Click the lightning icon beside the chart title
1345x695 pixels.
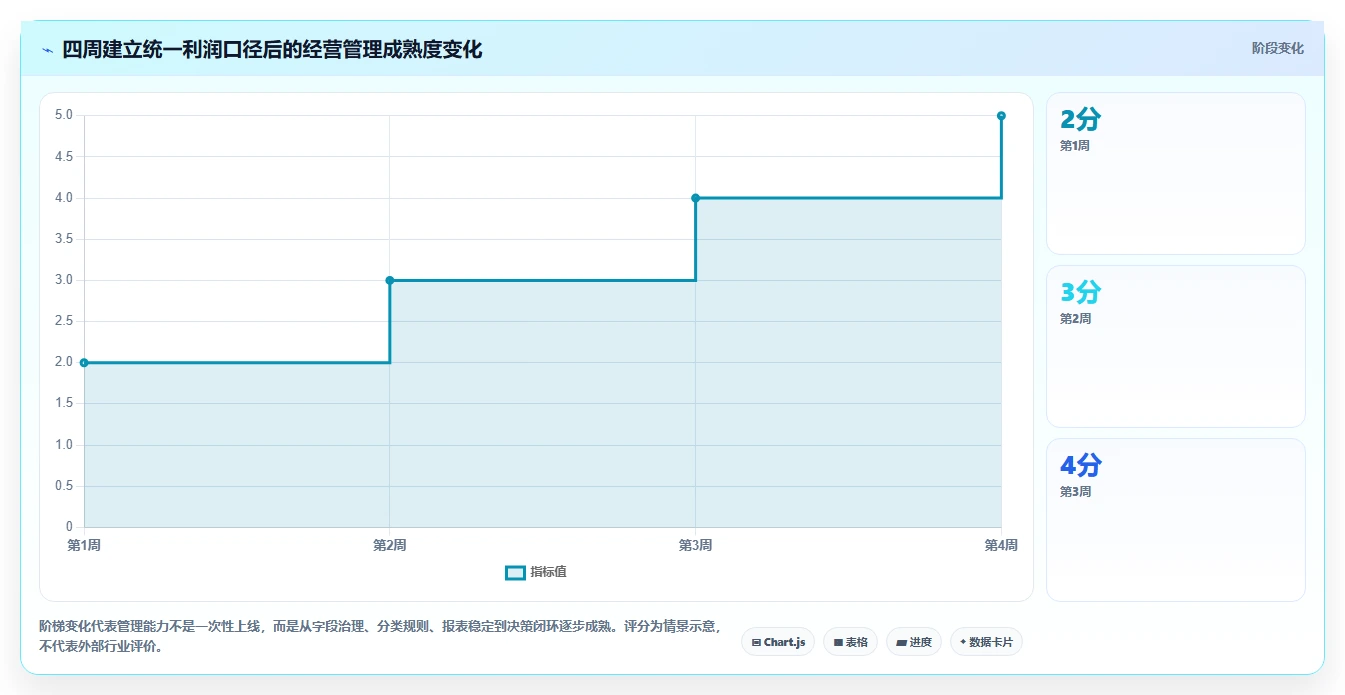pos(48,50)
